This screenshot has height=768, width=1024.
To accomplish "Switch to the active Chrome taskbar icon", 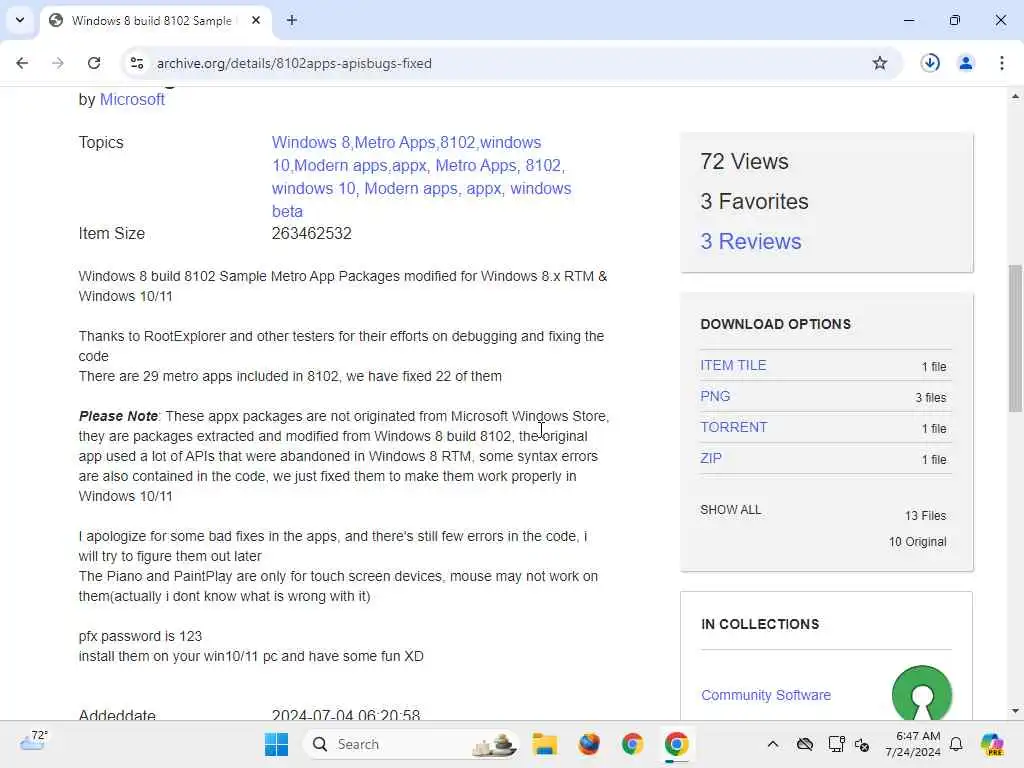I will coord(676,744).
